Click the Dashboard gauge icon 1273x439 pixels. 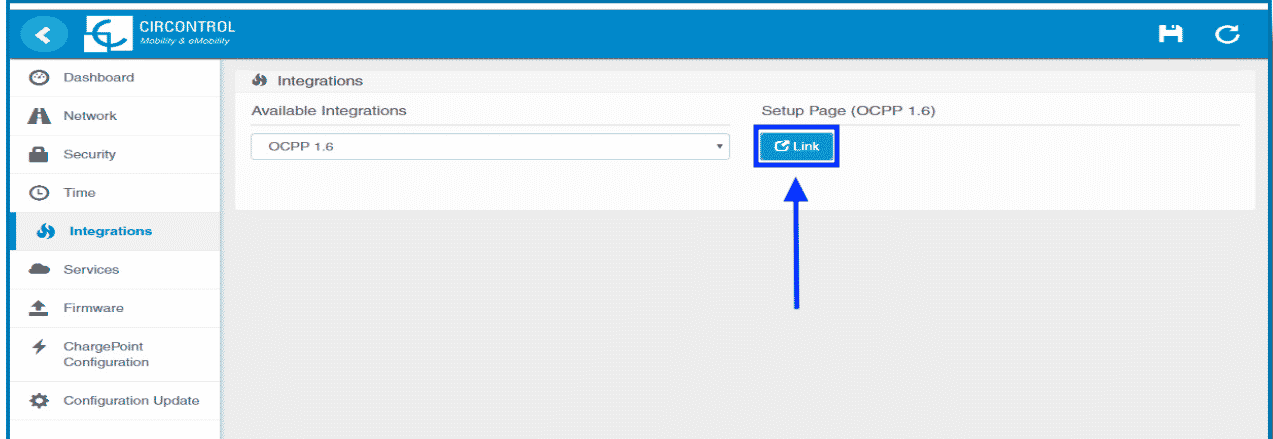(39, 78)
